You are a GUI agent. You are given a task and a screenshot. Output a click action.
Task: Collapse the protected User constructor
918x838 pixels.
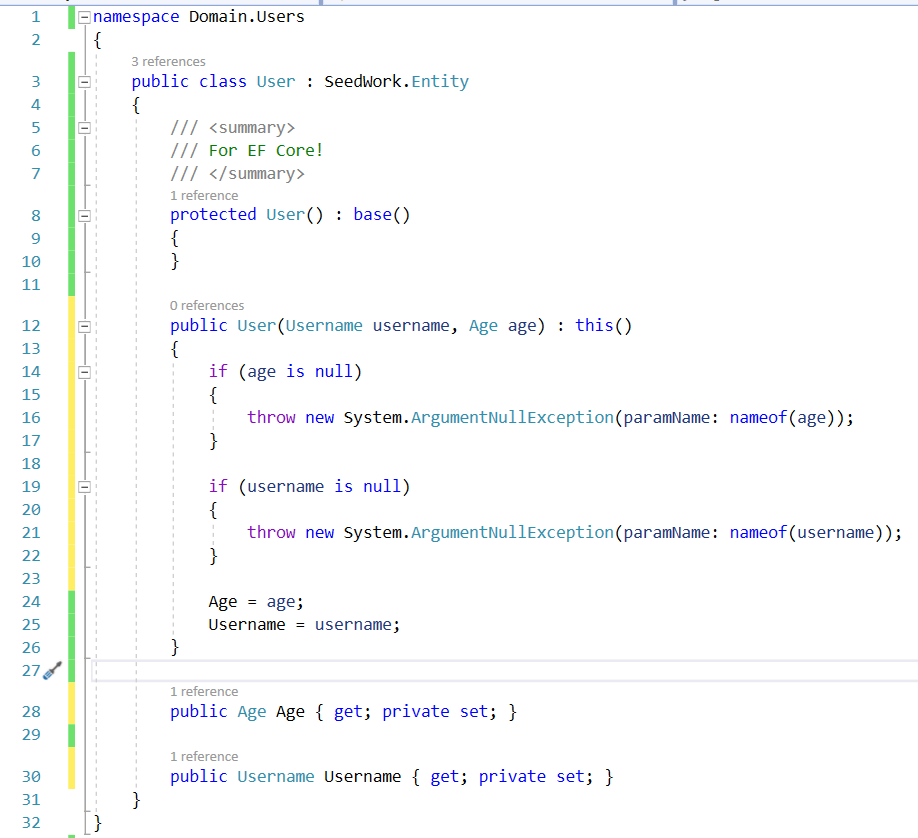[84, 214]
